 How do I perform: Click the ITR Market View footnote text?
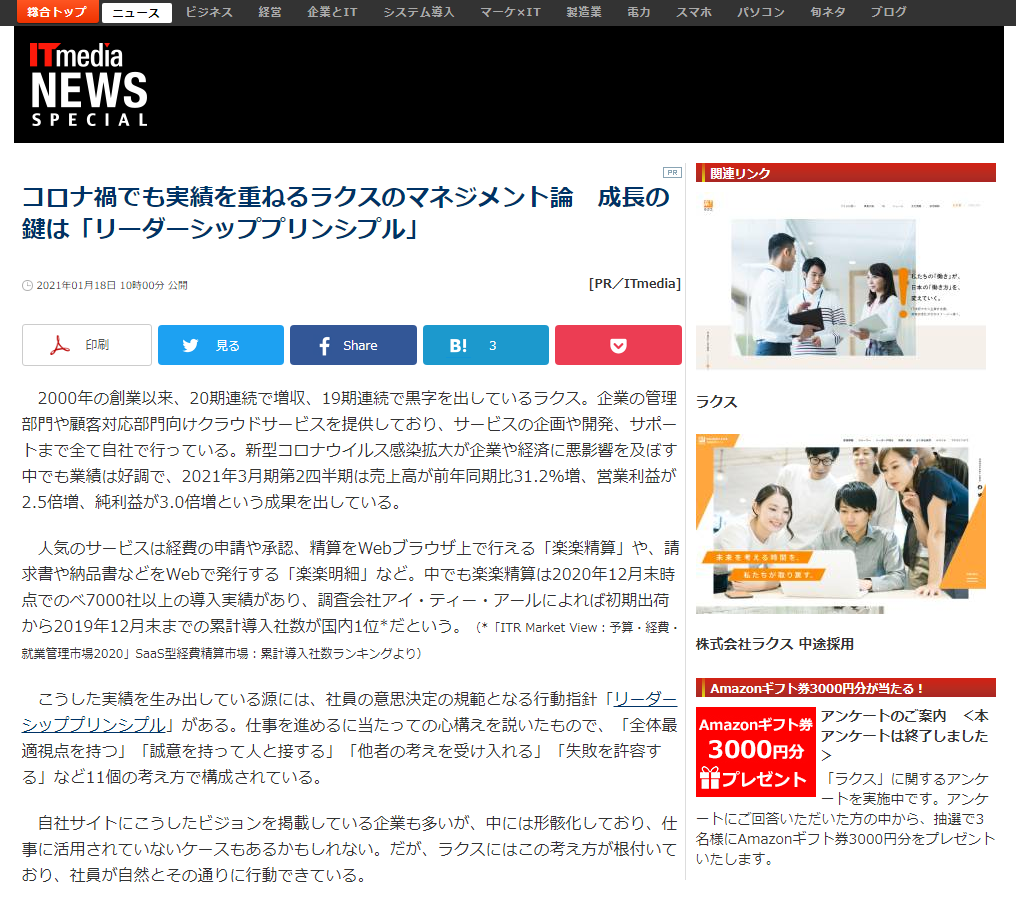(350, 640)
